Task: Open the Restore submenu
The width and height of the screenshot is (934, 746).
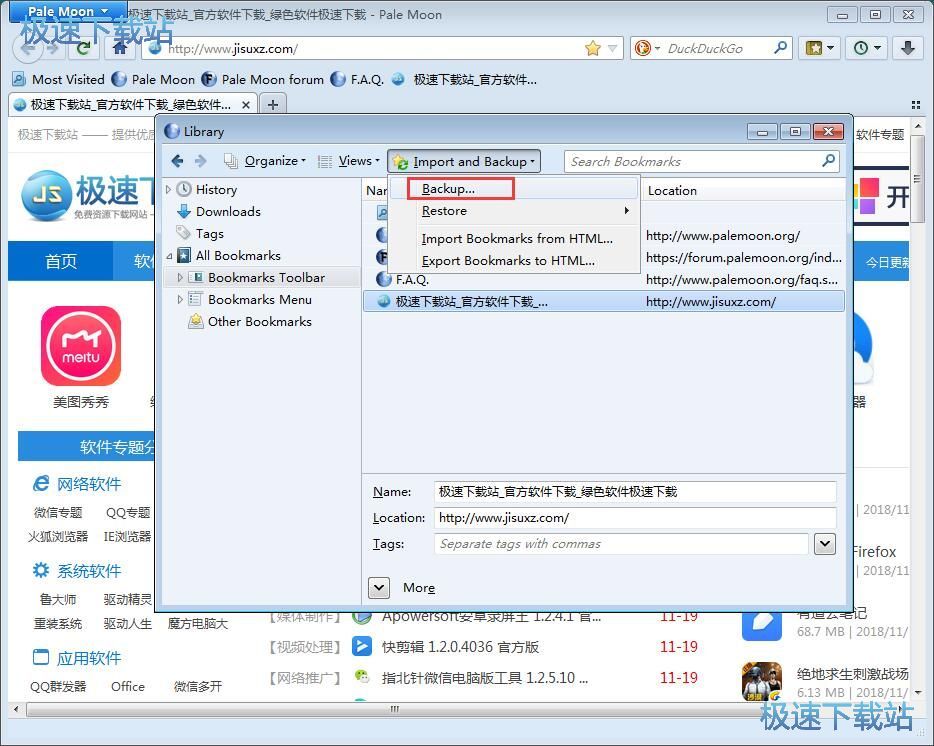Action: (x=515, y=211)
